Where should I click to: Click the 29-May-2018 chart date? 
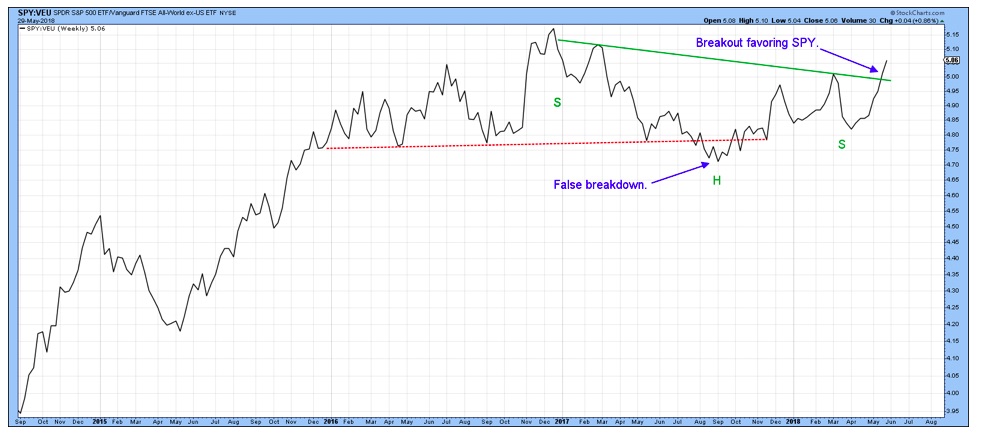point(34,20)
